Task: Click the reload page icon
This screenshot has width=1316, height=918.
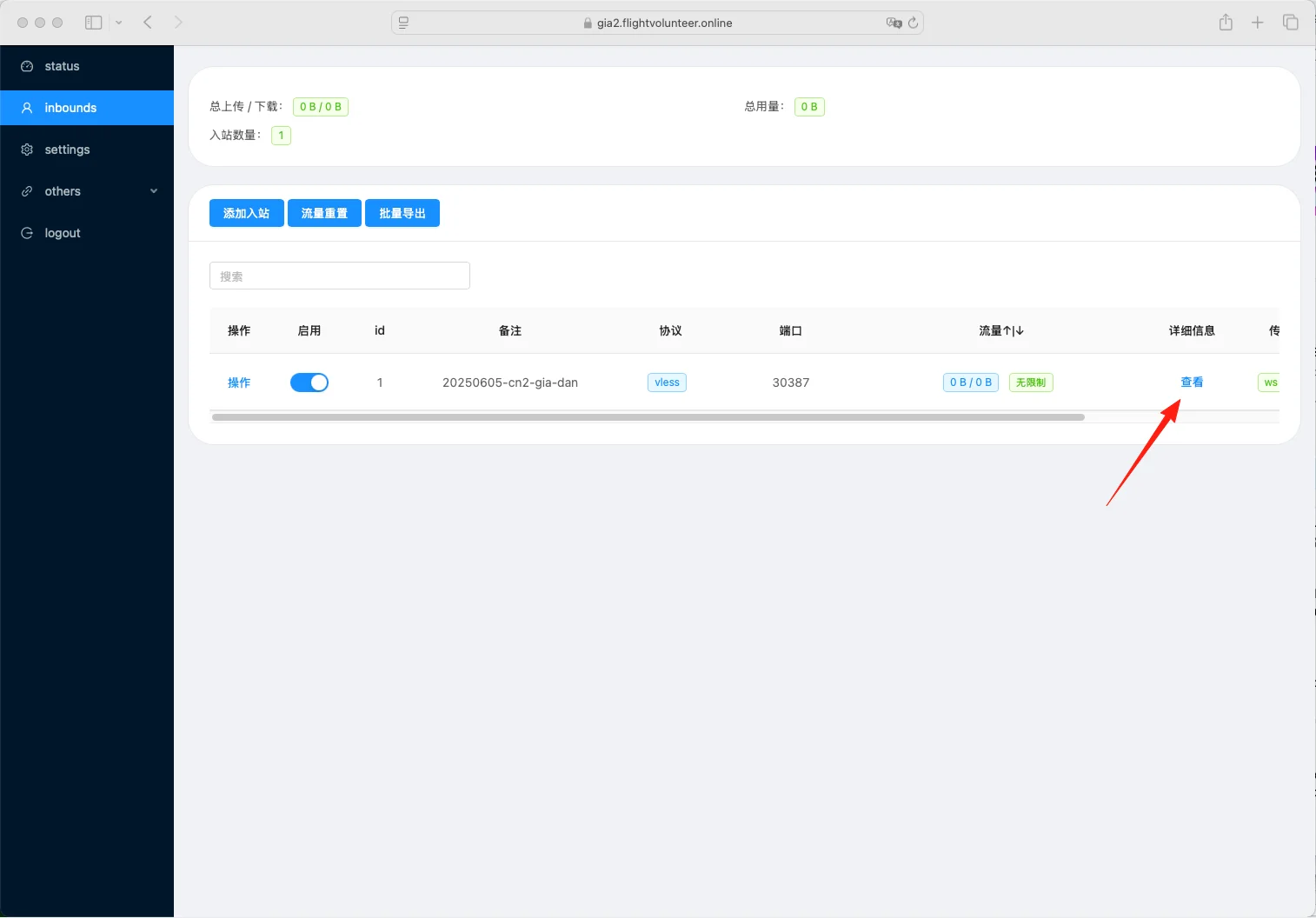Action: (913, 23)
